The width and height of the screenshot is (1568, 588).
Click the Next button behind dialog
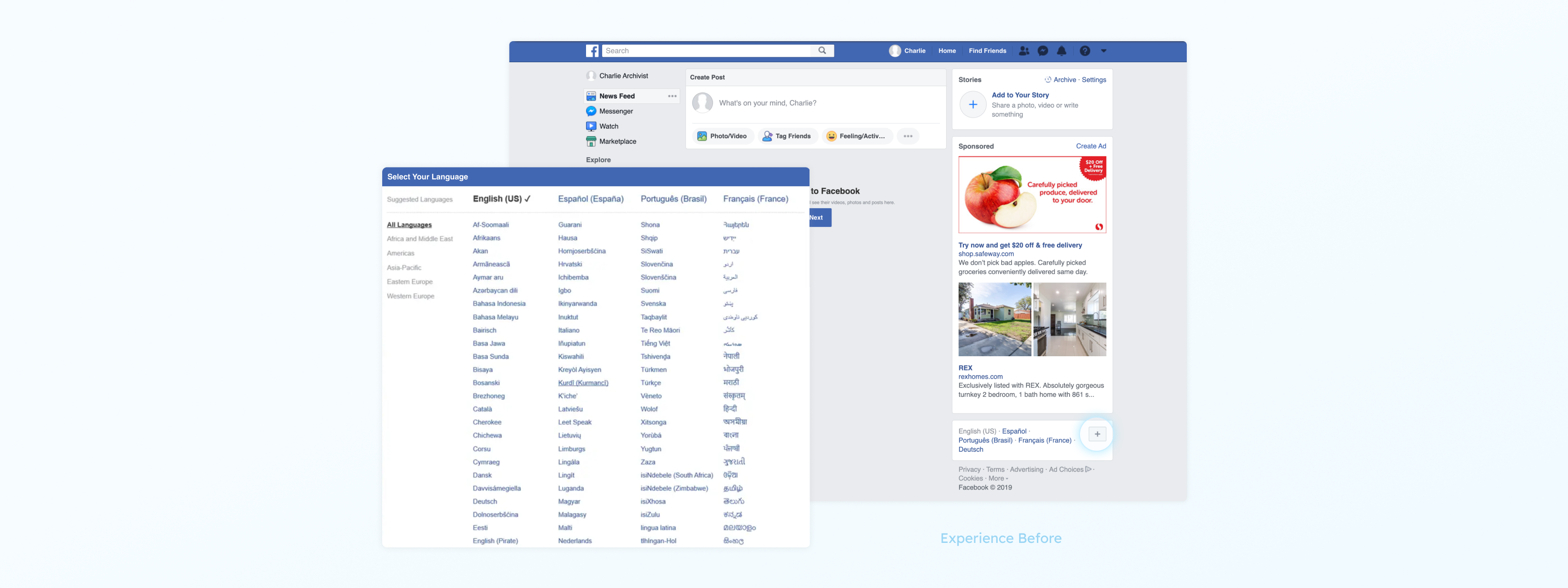[820, 218]
